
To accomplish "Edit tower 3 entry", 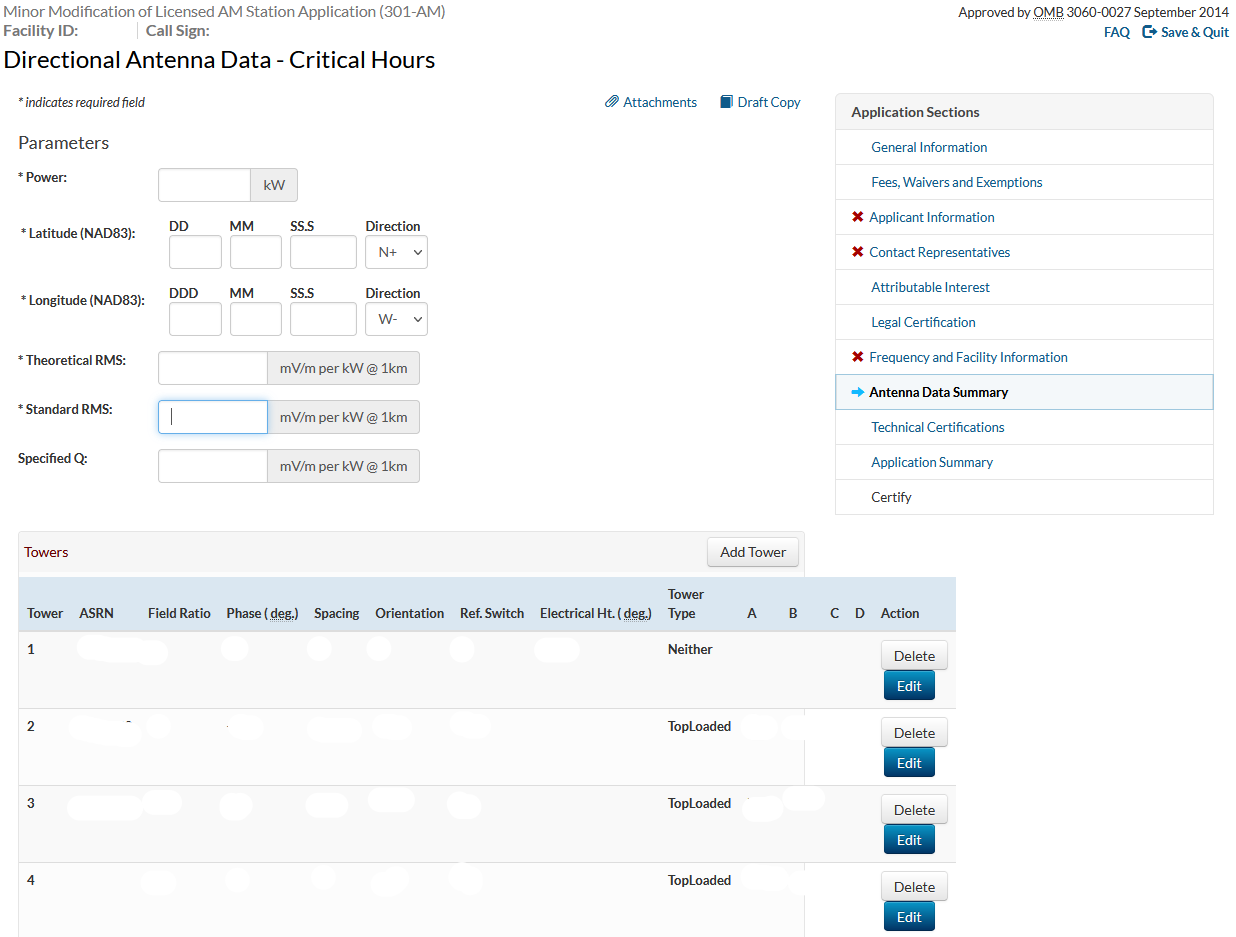I will [x=908, y=840].
